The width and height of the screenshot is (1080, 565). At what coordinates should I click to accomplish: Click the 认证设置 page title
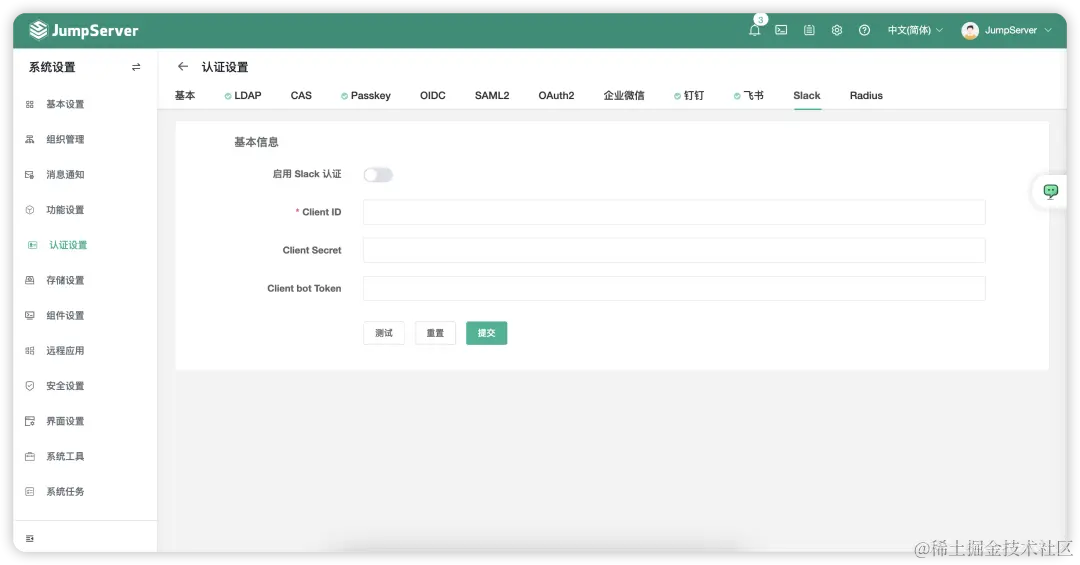coord(225,67)
